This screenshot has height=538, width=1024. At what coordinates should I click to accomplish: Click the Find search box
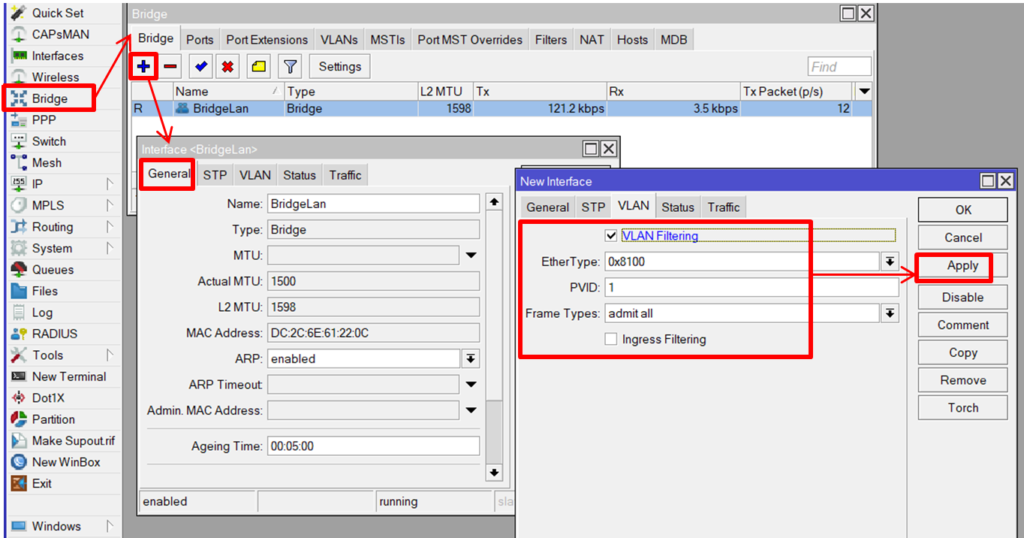click(838, 67)
